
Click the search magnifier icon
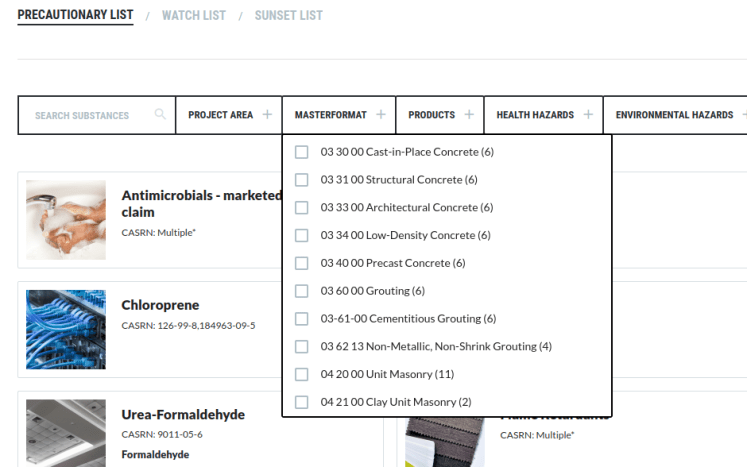(160, 115)
